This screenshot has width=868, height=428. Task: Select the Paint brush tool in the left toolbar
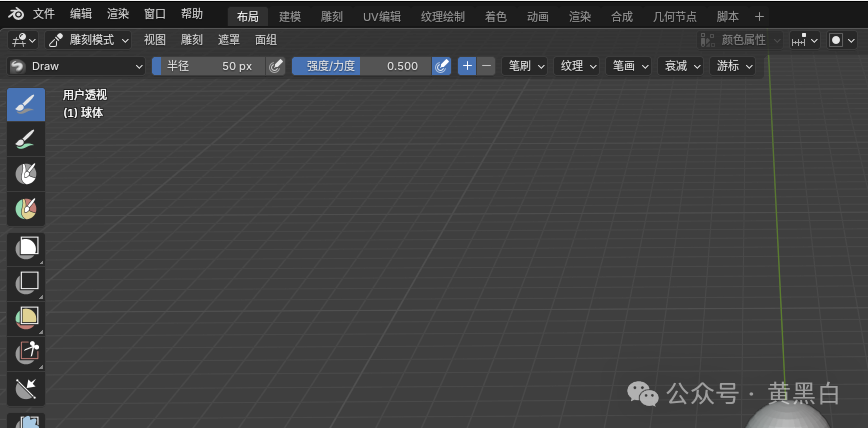pyautogui.click(x=26, y=139)
